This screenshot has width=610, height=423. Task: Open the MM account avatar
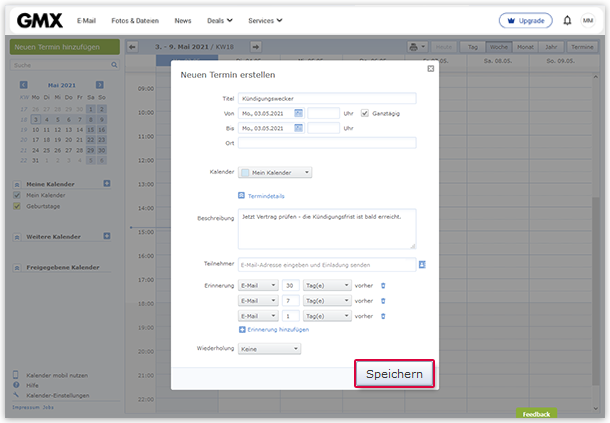click(588, 20)
